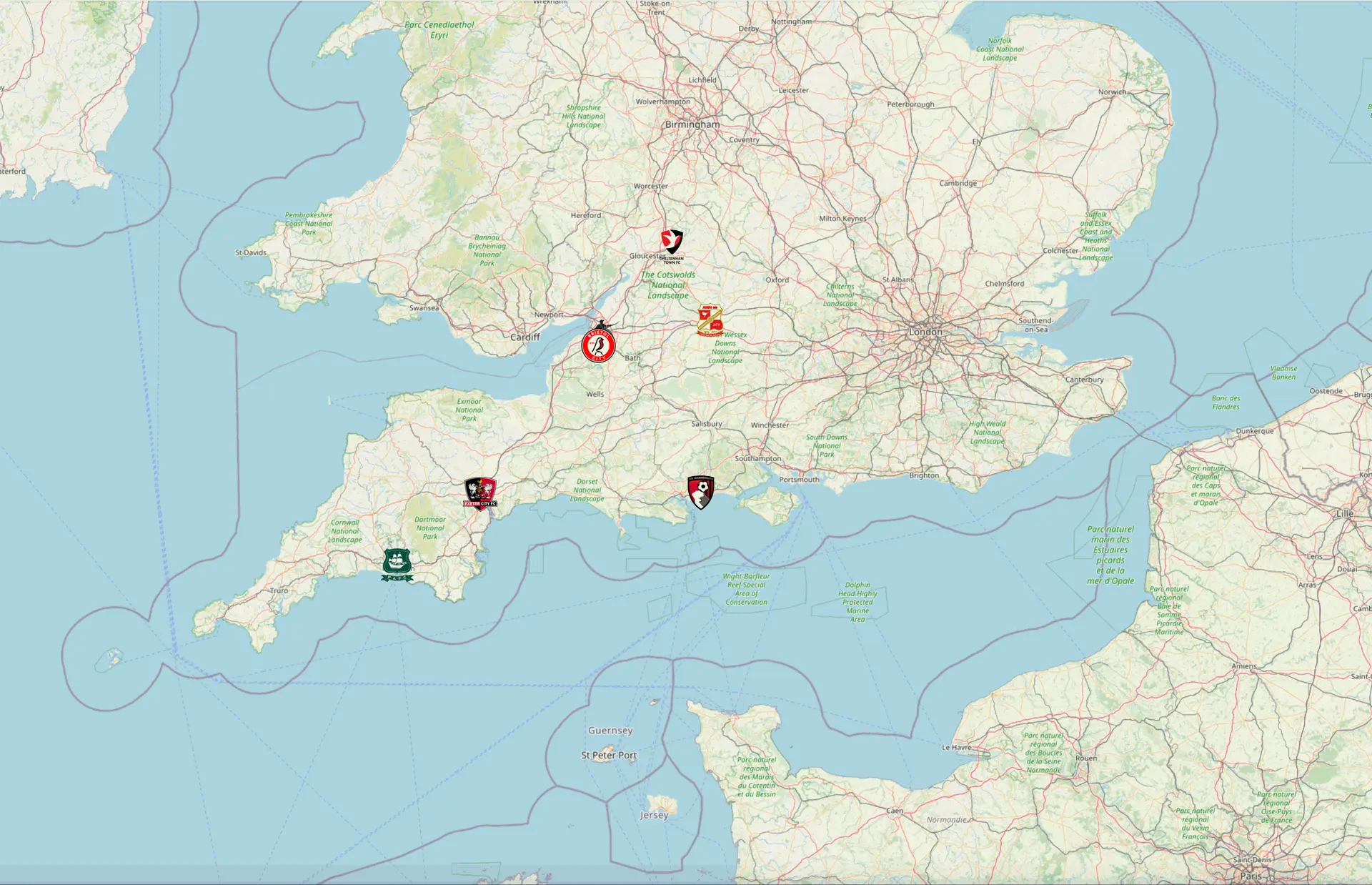Click the Brighton city label
Viewport: 1372px width, 885px height.
tap(924, 475)
